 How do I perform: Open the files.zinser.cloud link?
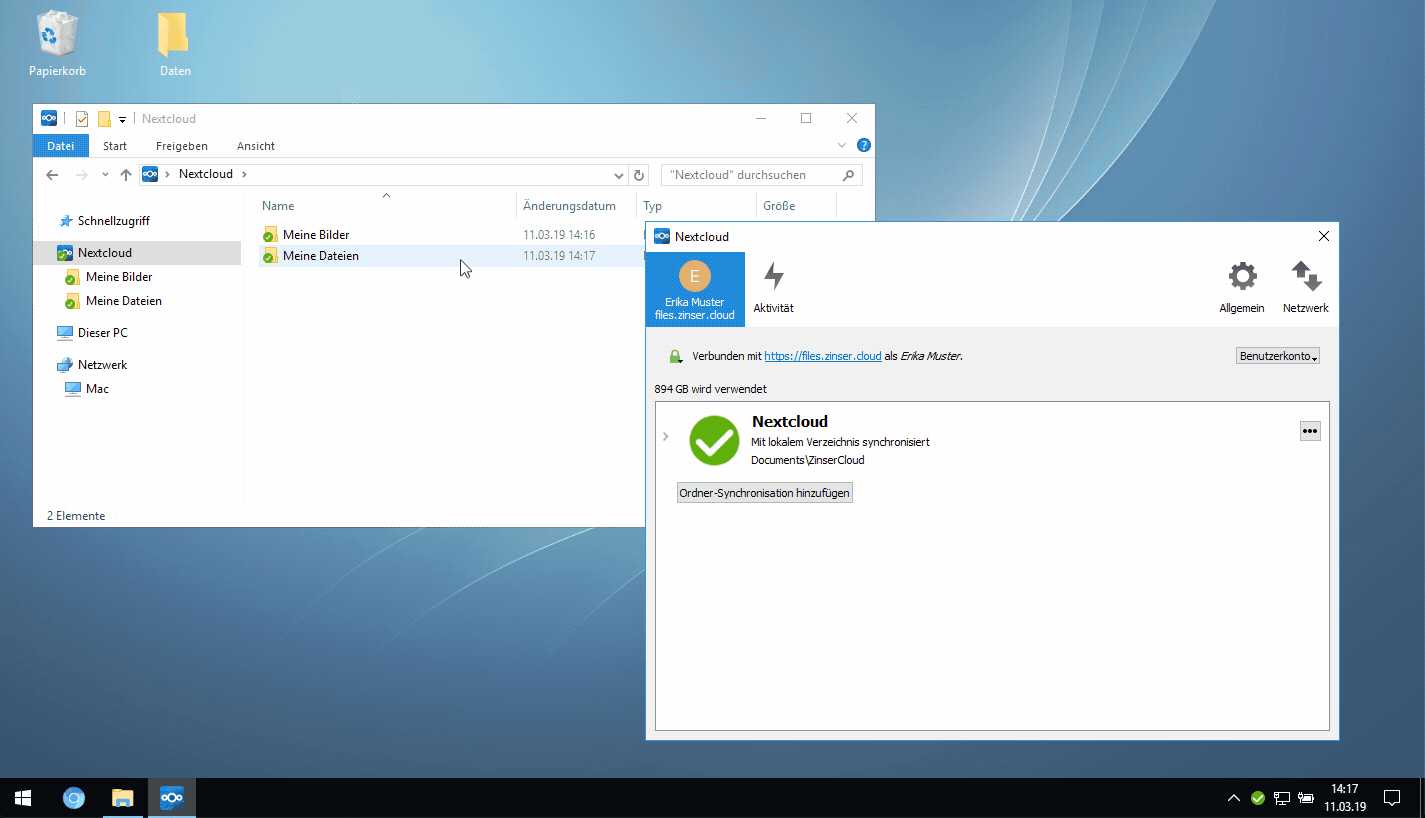click(823, 356)
